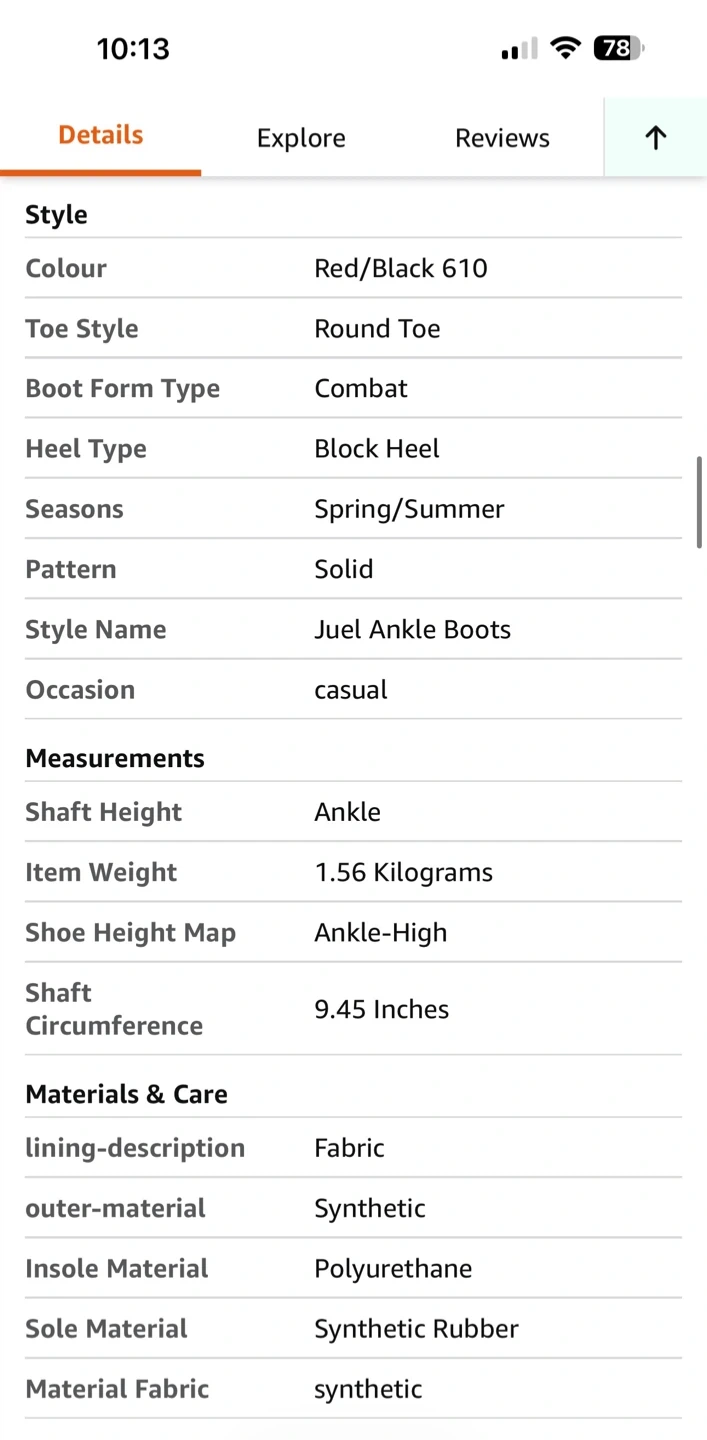The width and height of the screenshot is (707, 1440).
Task: Tap the Wi-Fi status icon
Action: (x=566, y=48)
